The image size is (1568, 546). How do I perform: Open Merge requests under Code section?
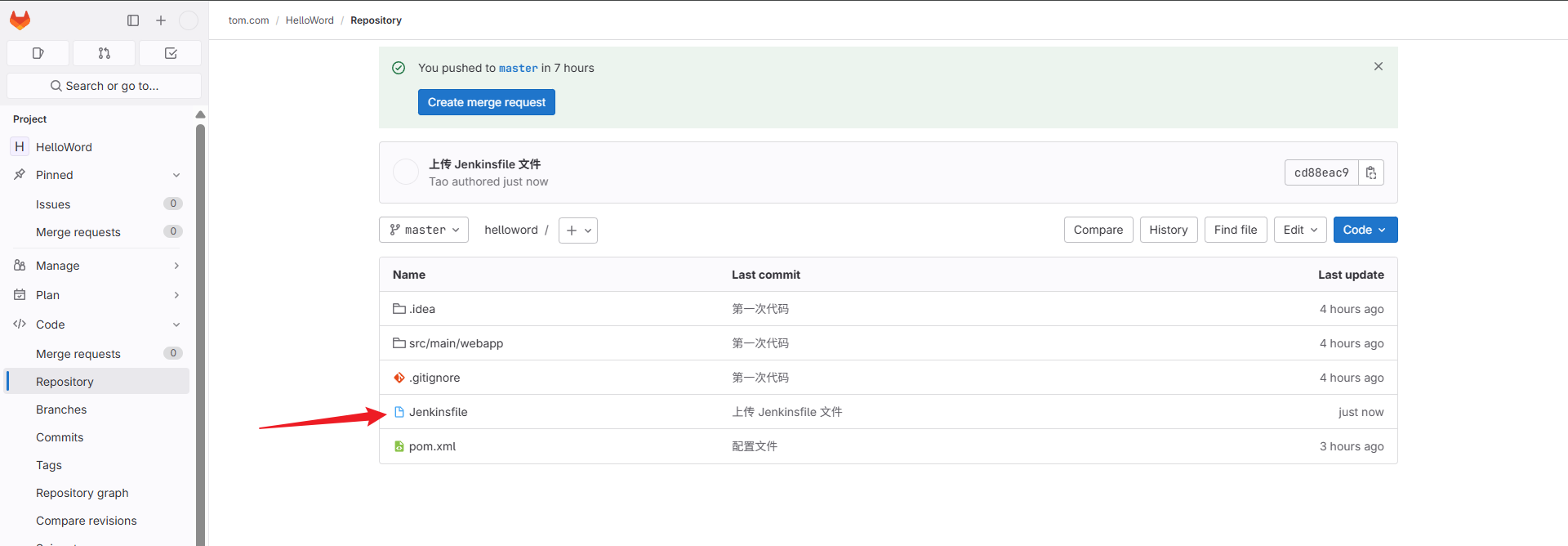click(98, 354)
